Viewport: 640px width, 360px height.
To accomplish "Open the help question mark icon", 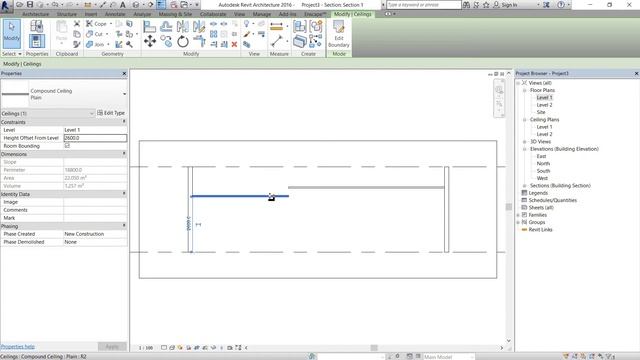I will [561, 5].
